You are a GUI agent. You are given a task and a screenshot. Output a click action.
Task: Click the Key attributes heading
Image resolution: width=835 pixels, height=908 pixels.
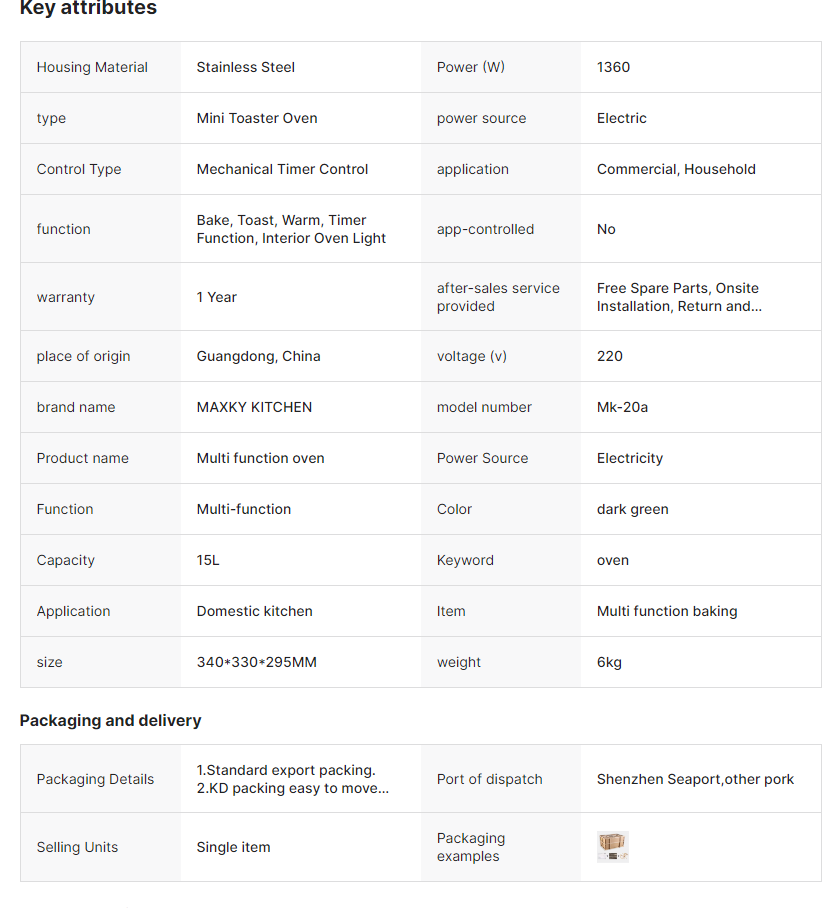pos(88,9)
